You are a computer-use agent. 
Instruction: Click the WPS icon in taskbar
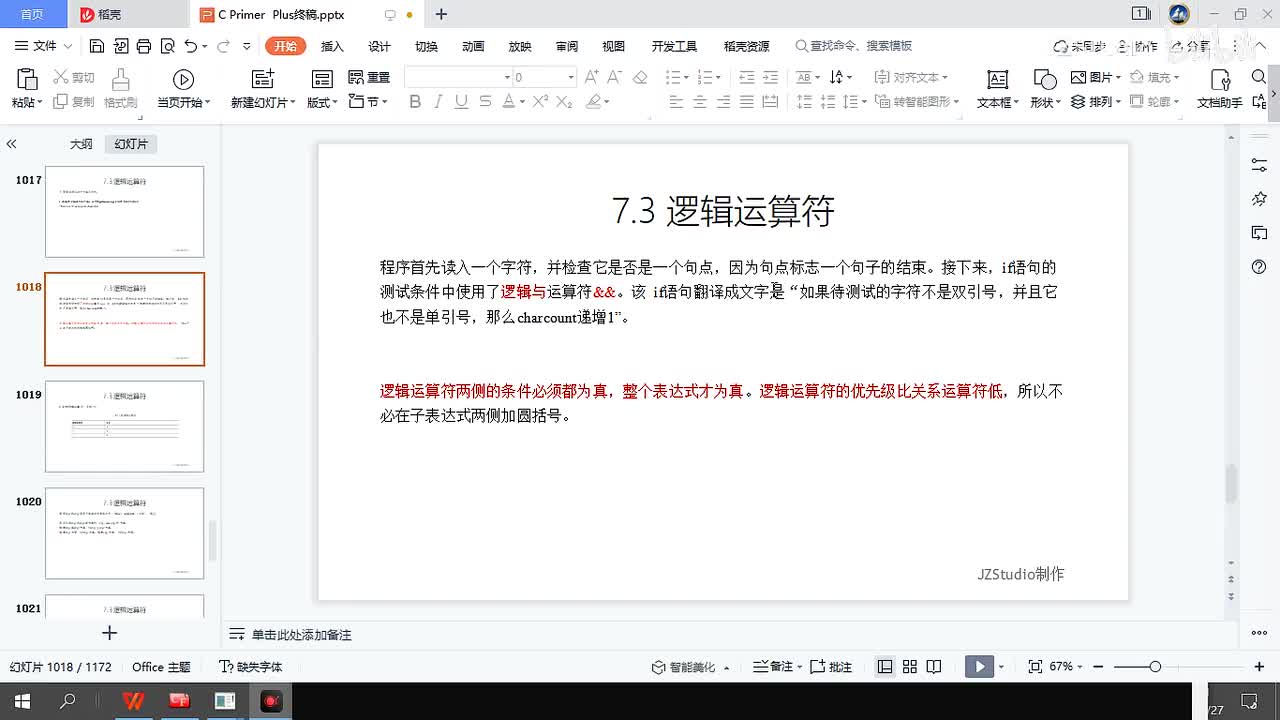point(133,701)
